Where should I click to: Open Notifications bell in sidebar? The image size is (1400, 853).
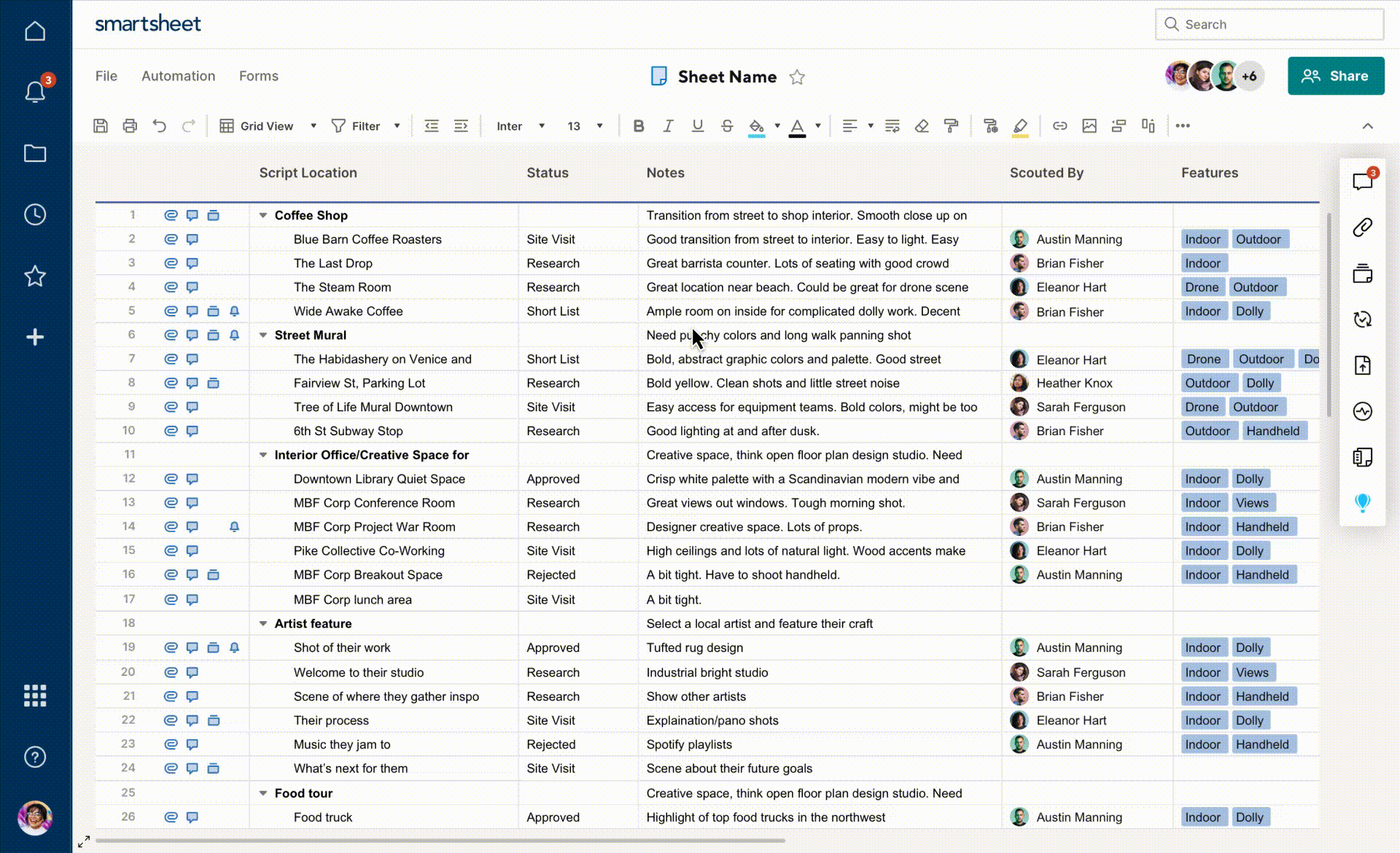click(x=35, y=92)
